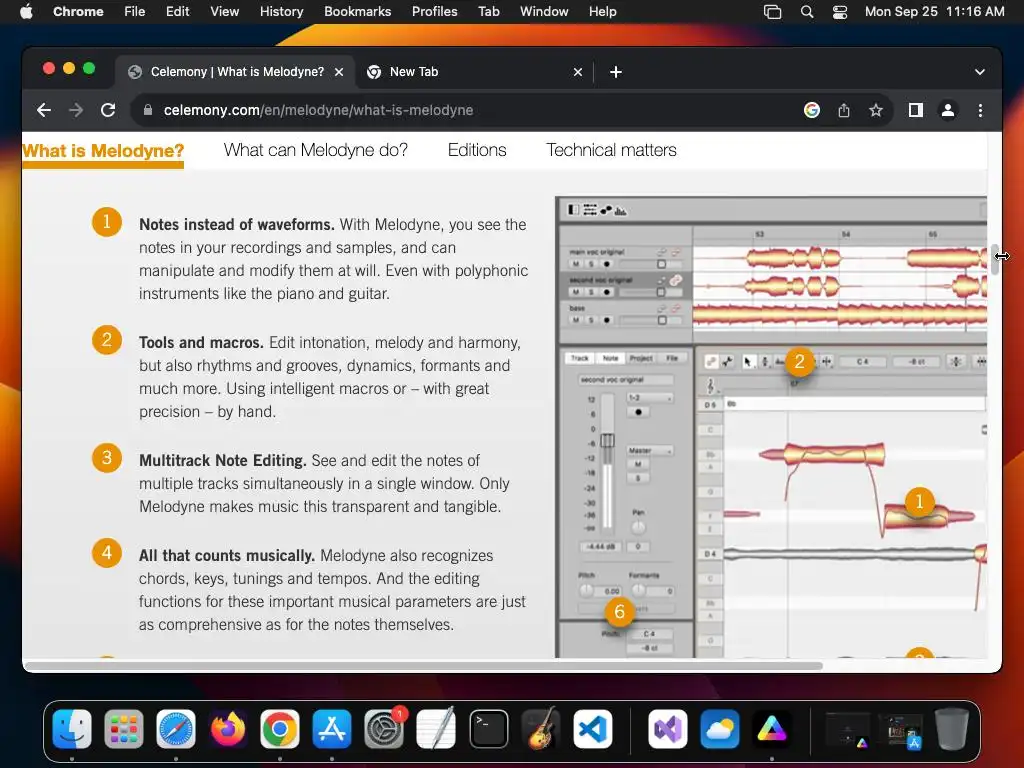This screenshot has height=768, width=1024.
Task: Share this page with the share icon
Action: tap(844, 110)
